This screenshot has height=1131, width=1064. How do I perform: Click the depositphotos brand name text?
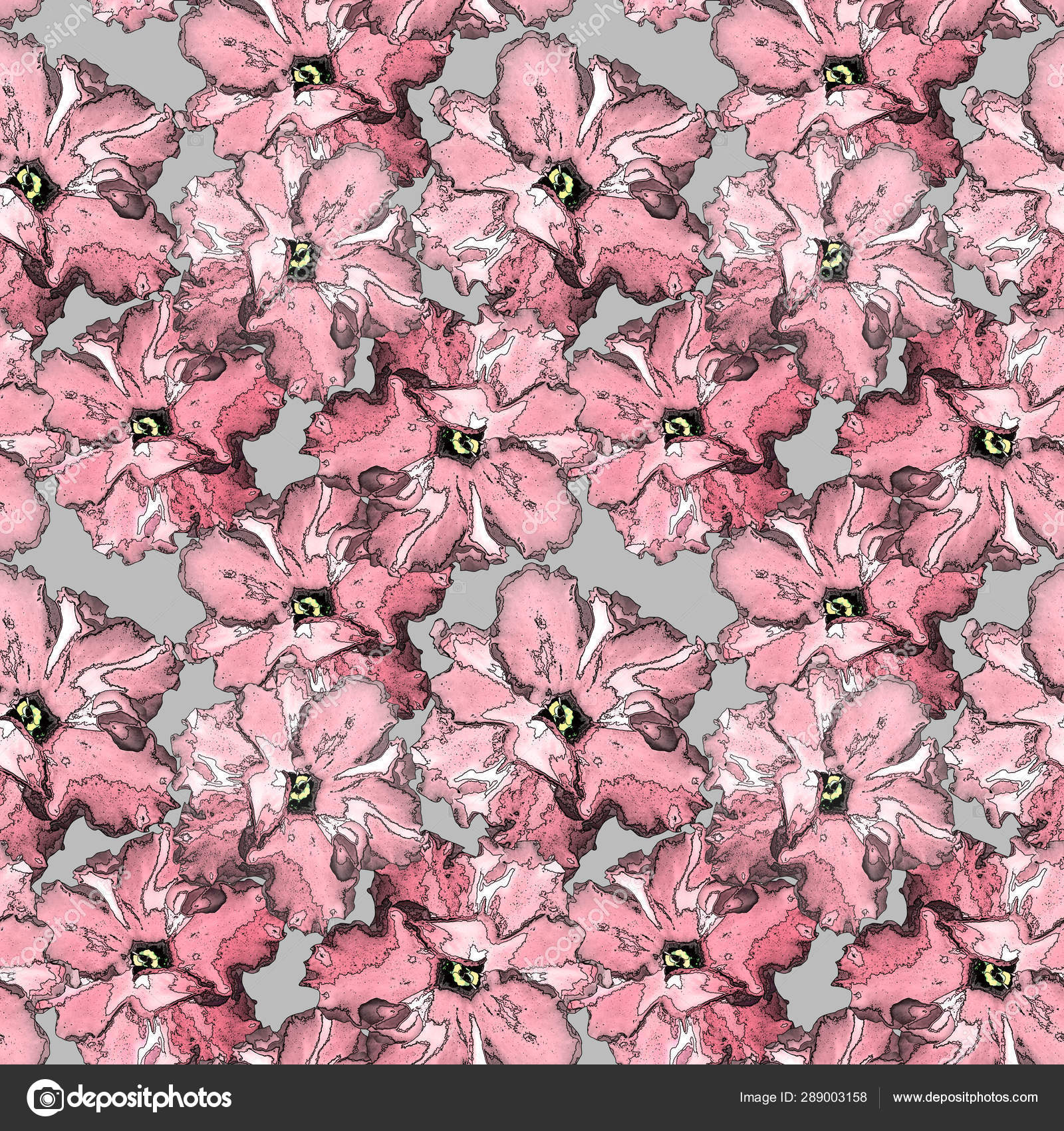[149, 1099]
